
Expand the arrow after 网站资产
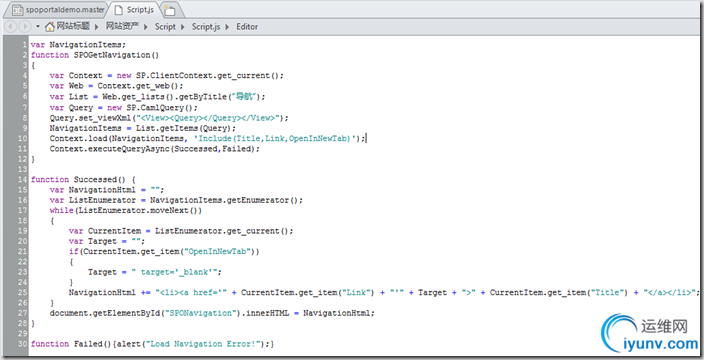(x=146, y=27)
